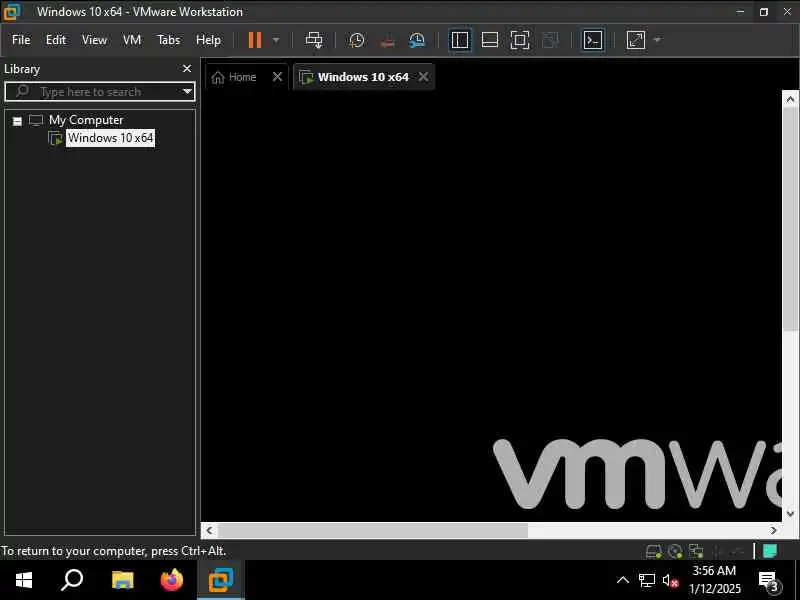The width and height of the screenshot is (800, 600).
Task: Open the VM menu
Action: 132,40
